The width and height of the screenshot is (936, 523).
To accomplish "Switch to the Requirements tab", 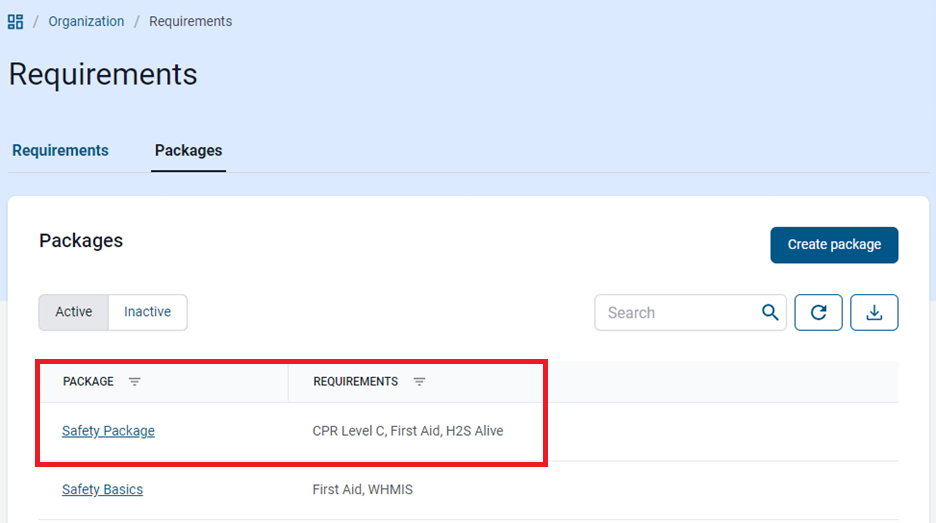I will point(60,151).
